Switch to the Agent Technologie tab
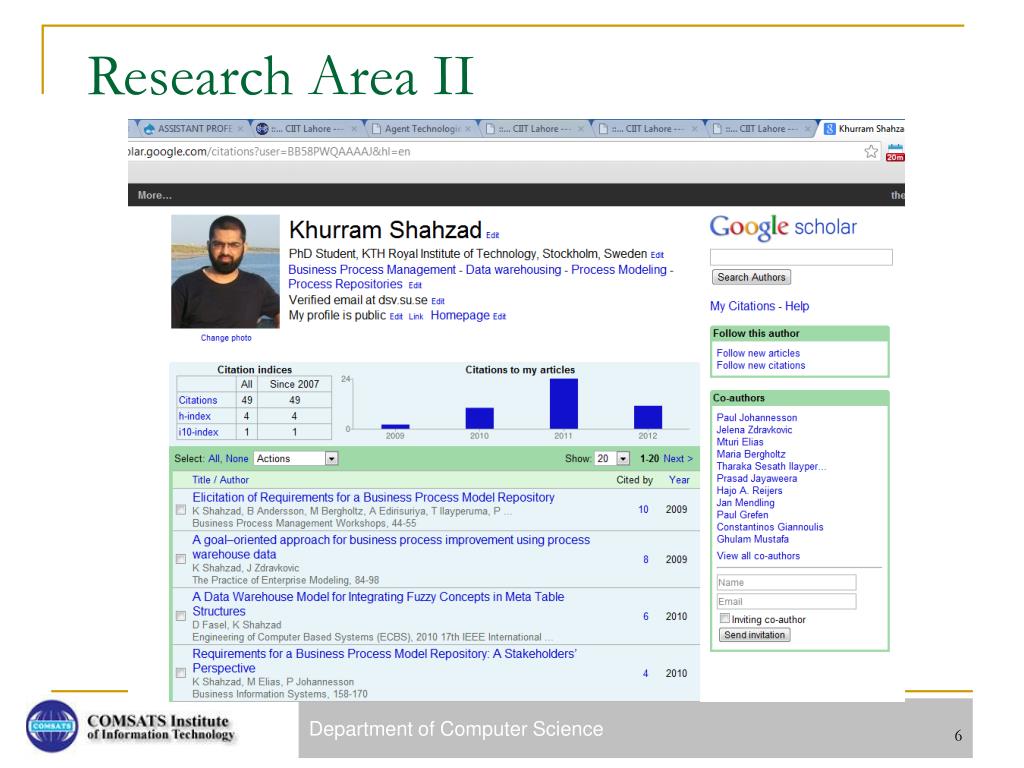Screen dimensions: 1024x768 point(422,129)
